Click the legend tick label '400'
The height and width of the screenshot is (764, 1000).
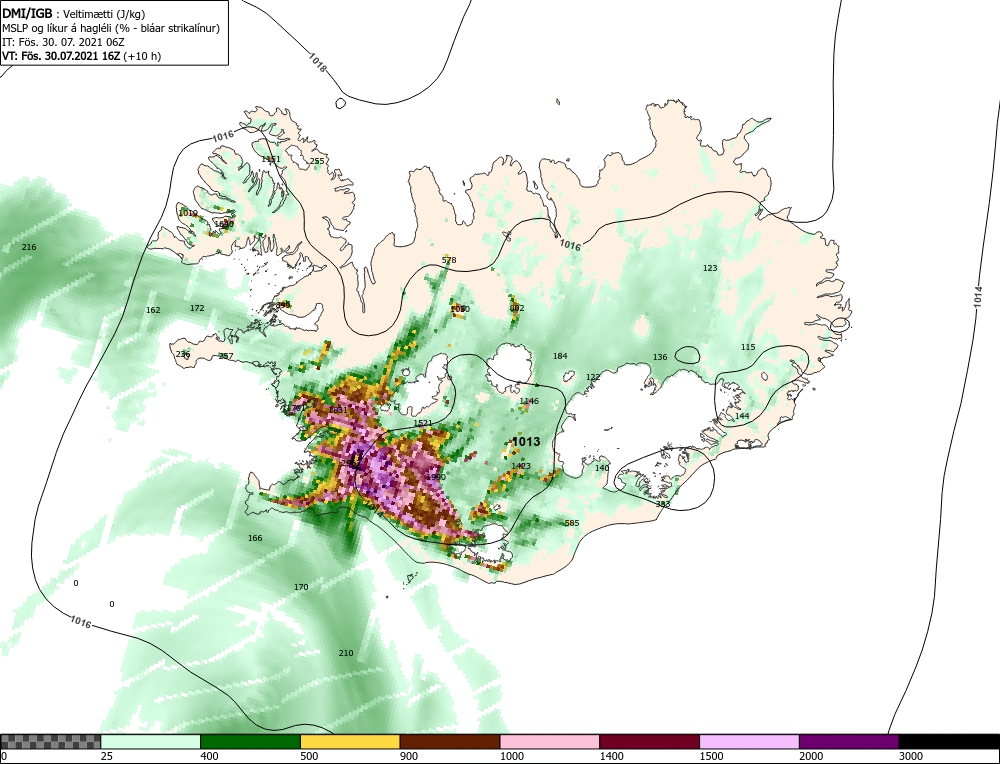tap(209, 756)
